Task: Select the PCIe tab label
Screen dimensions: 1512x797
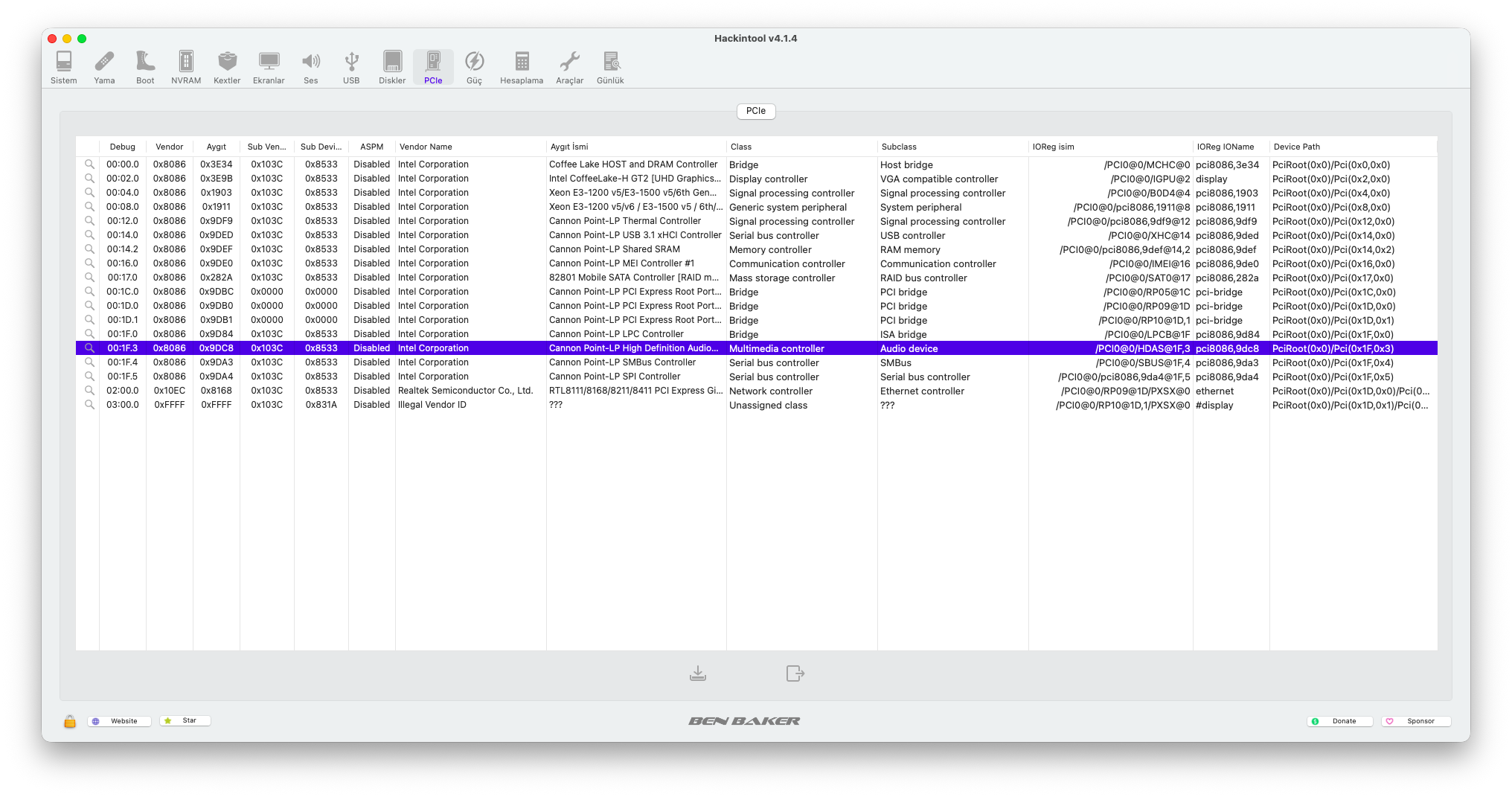Action: pos(755,111)
